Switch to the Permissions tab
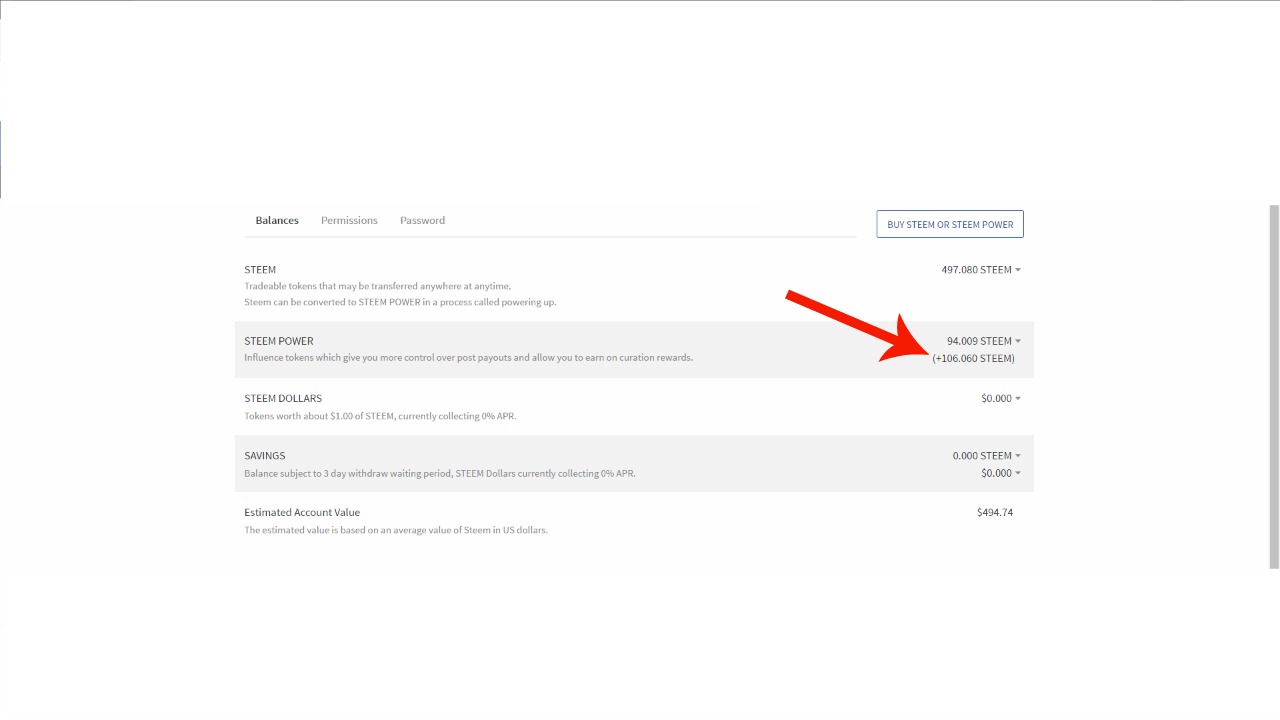This screenshot has height=720, width=1280. 349,220
